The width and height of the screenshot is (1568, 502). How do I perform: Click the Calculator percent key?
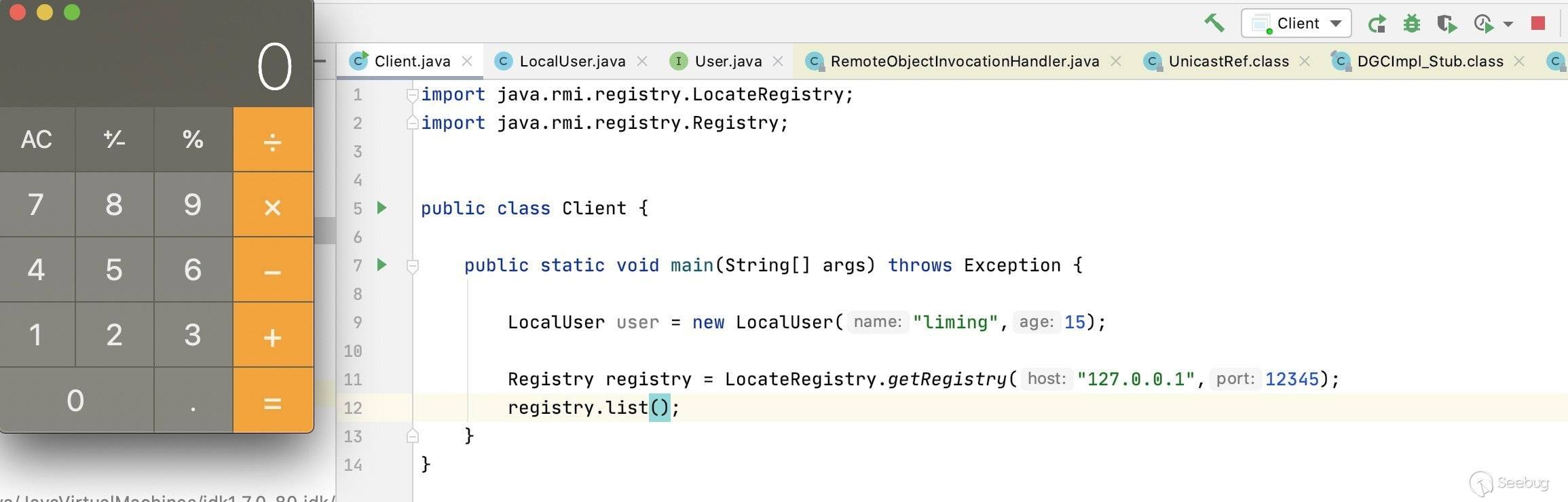point(193,139)
